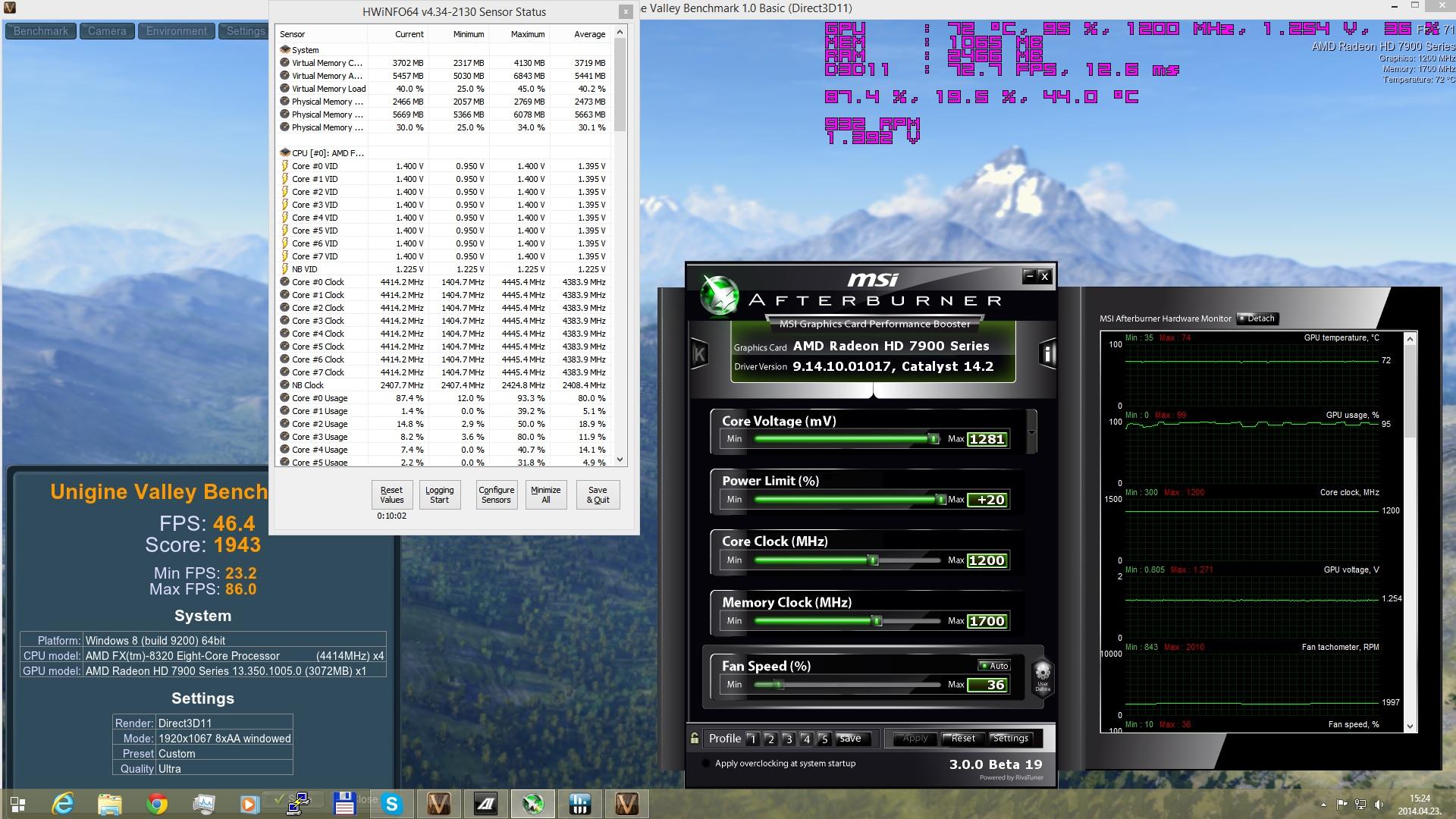This screenshot has height=819, width=1456.
Task: Click the Valley 'V' icon in top-left title bar
Action: tap(10, 8)
